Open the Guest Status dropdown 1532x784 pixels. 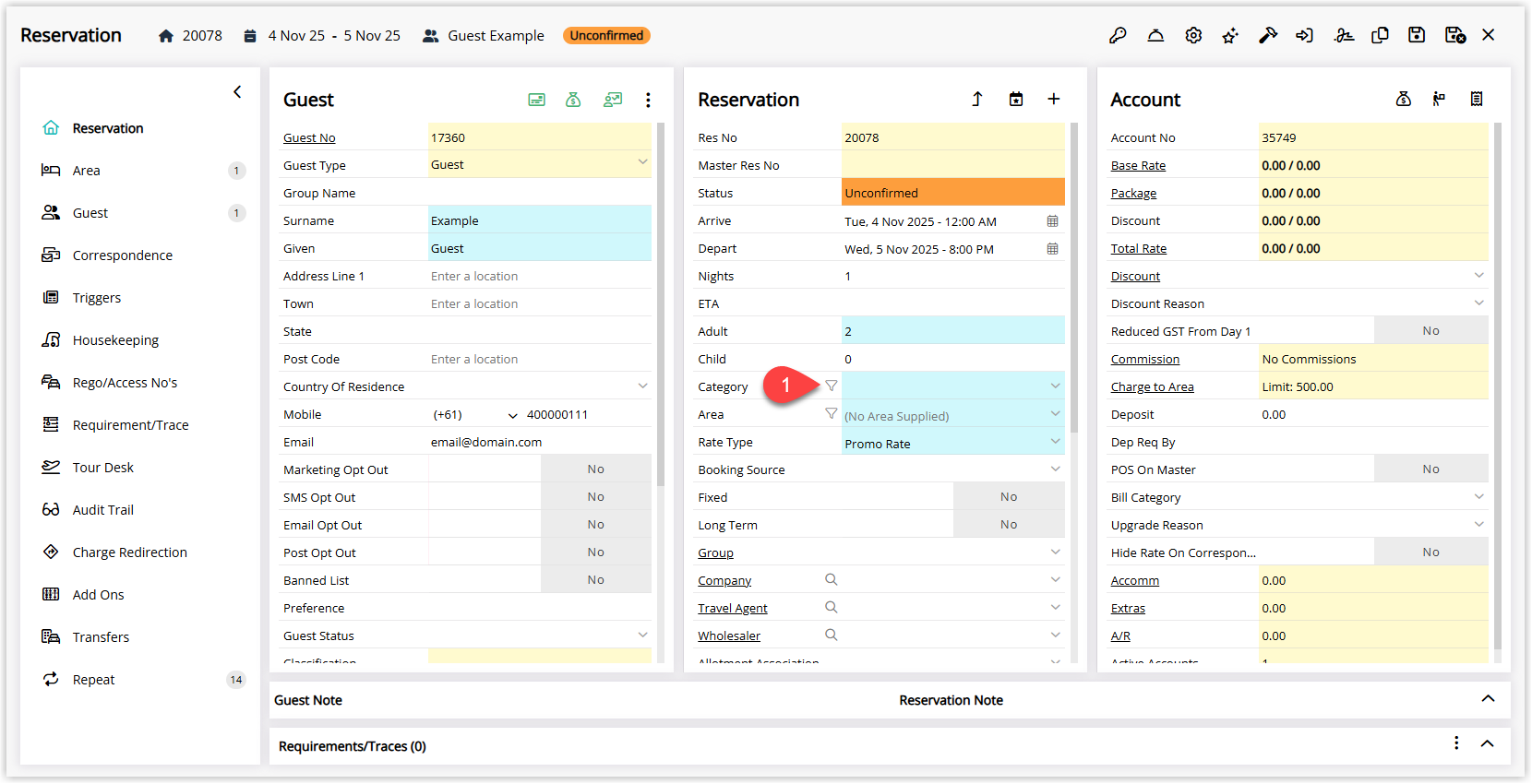[642, 635]
